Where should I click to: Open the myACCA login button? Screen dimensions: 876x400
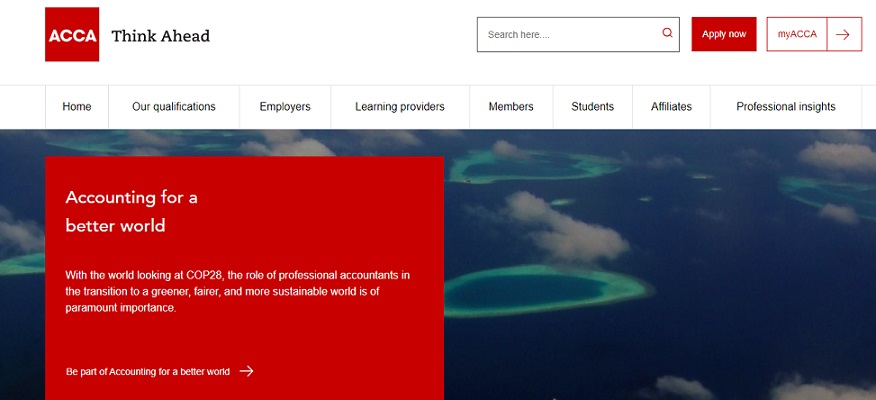[797, 34]
